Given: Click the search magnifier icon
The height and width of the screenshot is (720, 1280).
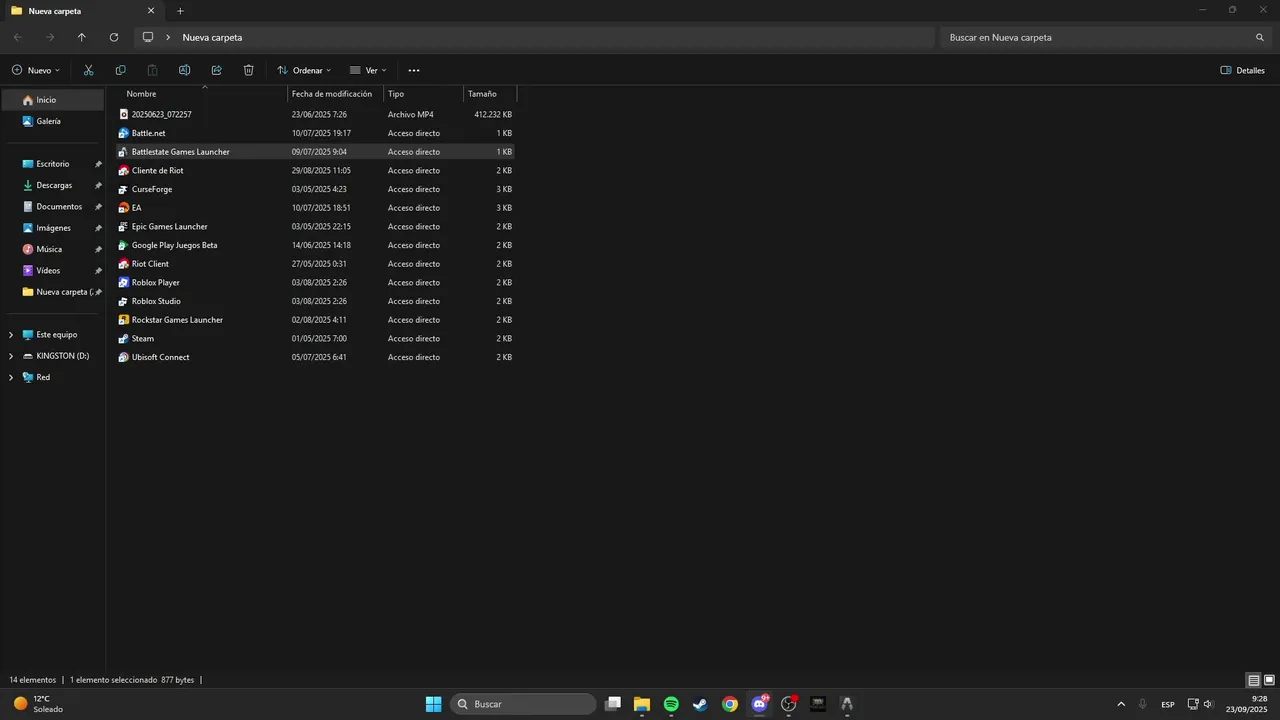Looking at the screenshot, I should [x=1260, y=37].
